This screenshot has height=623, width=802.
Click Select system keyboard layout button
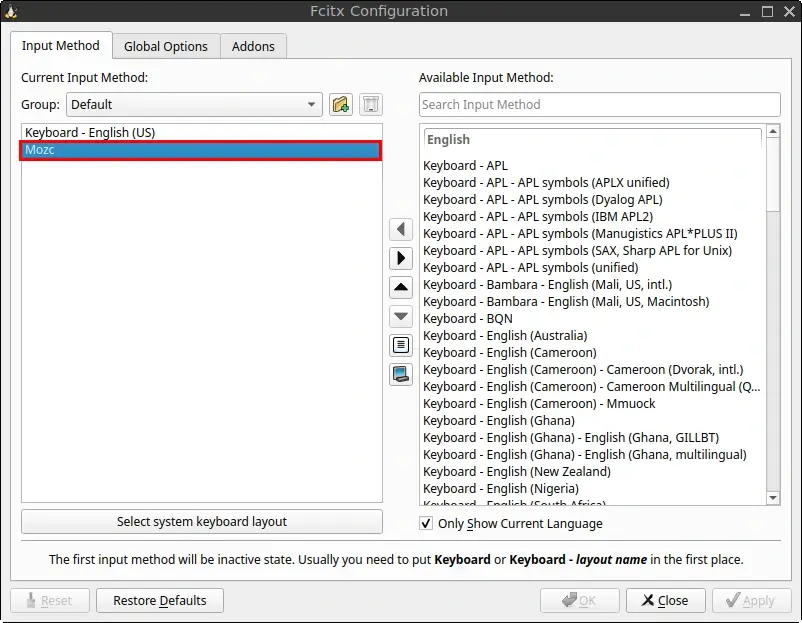pyautogui.click(x=202, y=521)
